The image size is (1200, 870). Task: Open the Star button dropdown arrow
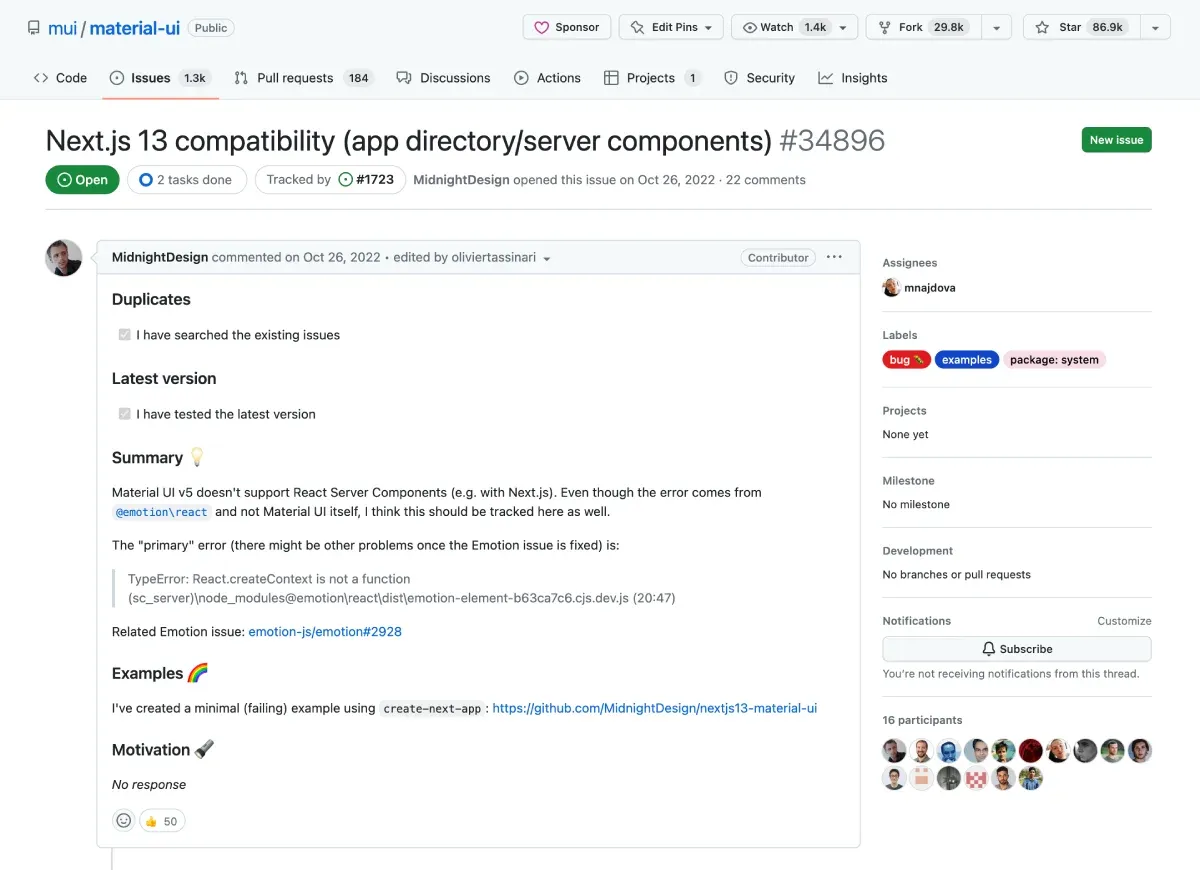pyautogui.click(x=1155, y=27)
